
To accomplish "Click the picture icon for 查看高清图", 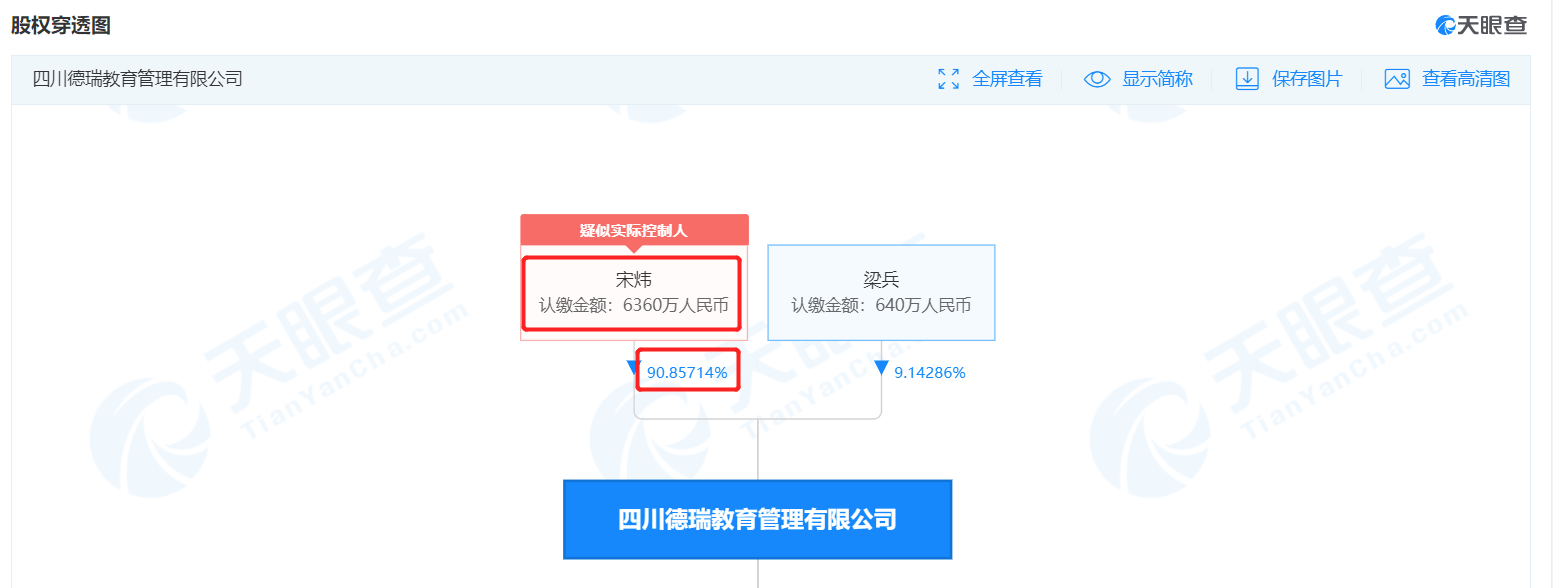I will coord(1397,79).
